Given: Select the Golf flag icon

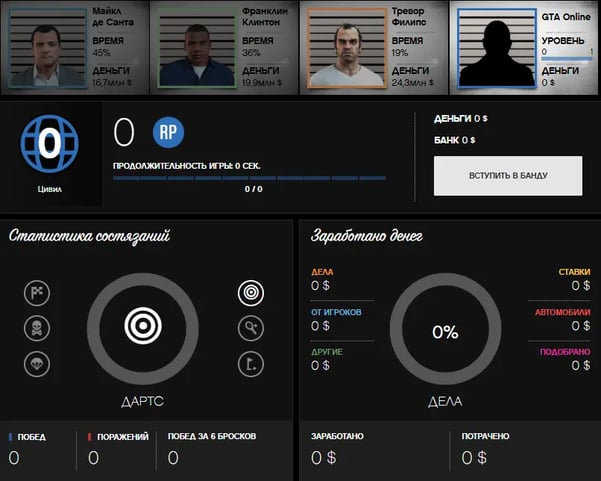Looking at the screenshot, I should pos(251,365).
